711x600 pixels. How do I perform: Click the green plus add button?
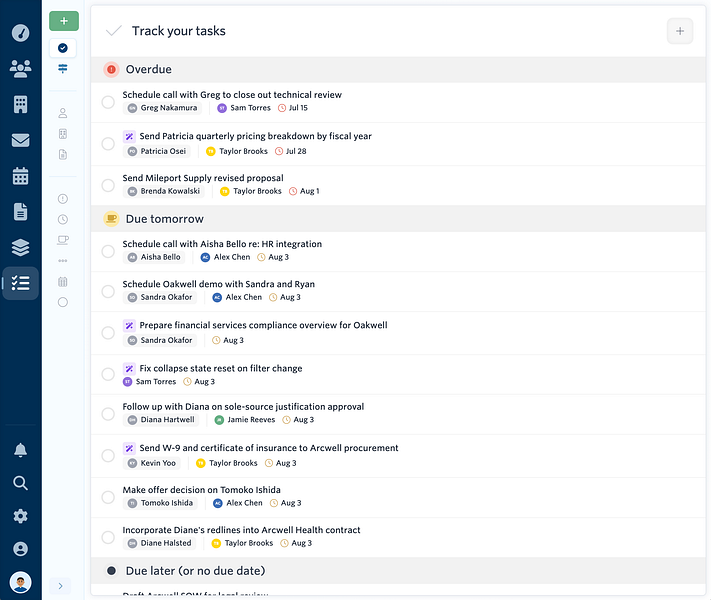click(64, 21)
